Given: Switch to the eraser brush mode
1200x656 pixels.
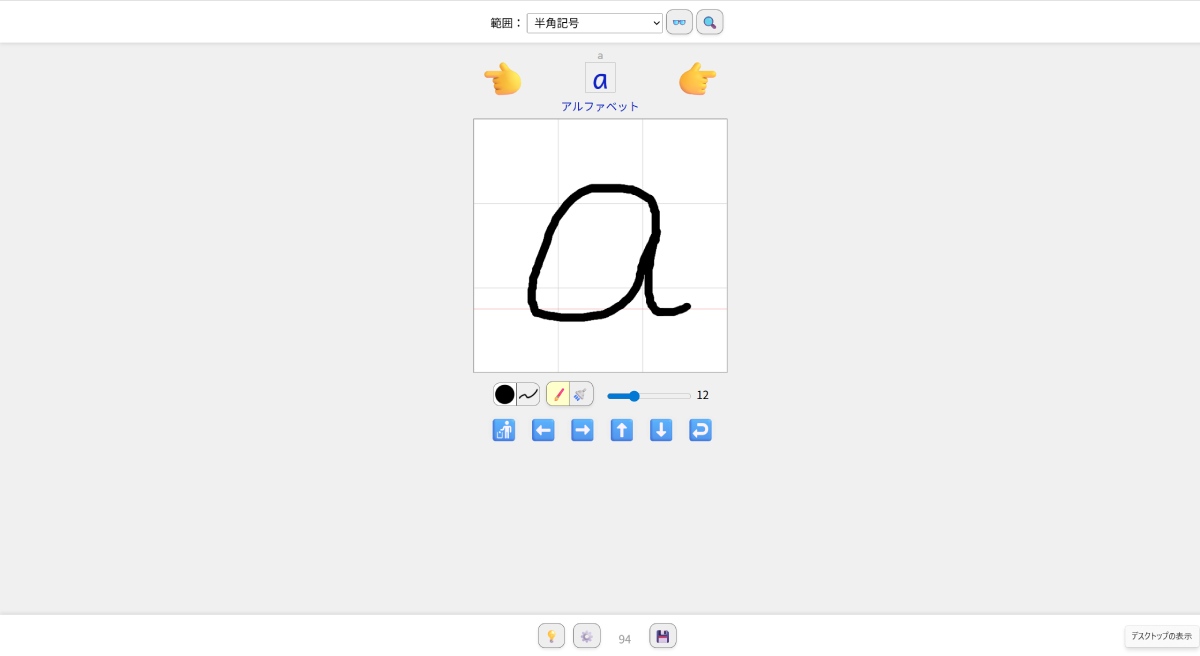Looking at the screenshot, I should point(581,394).
